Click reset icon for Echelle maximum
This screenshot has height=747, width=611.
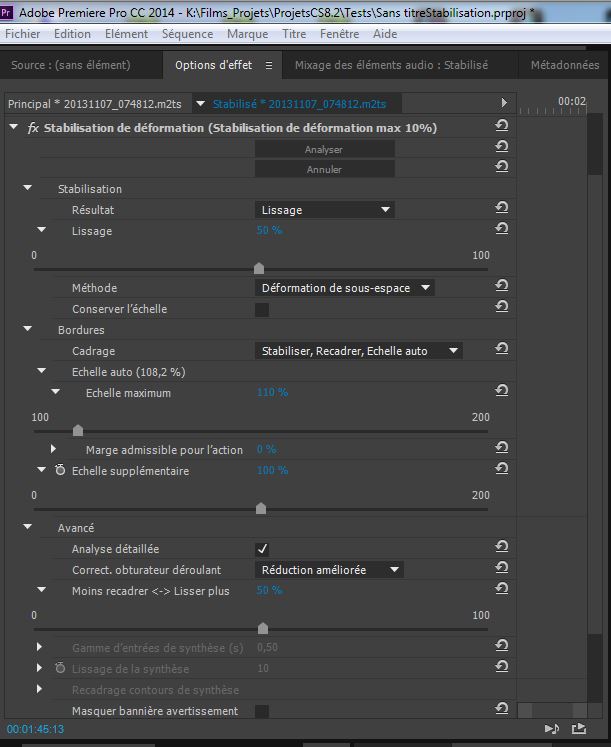point(501,391)
